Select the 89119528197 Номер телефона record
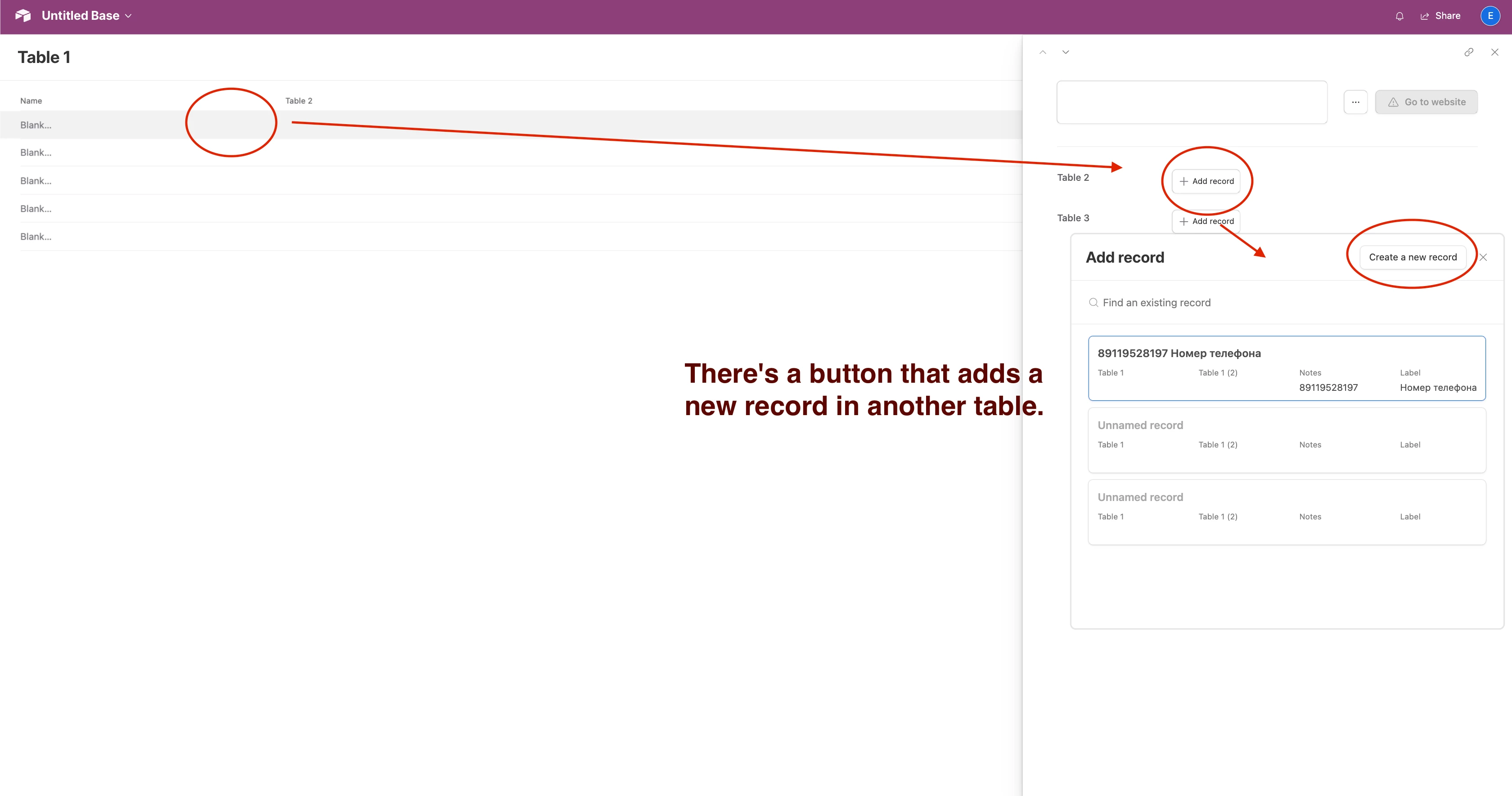The width and height of the screenshot is (1512, 796). [x=1286, y=368]
